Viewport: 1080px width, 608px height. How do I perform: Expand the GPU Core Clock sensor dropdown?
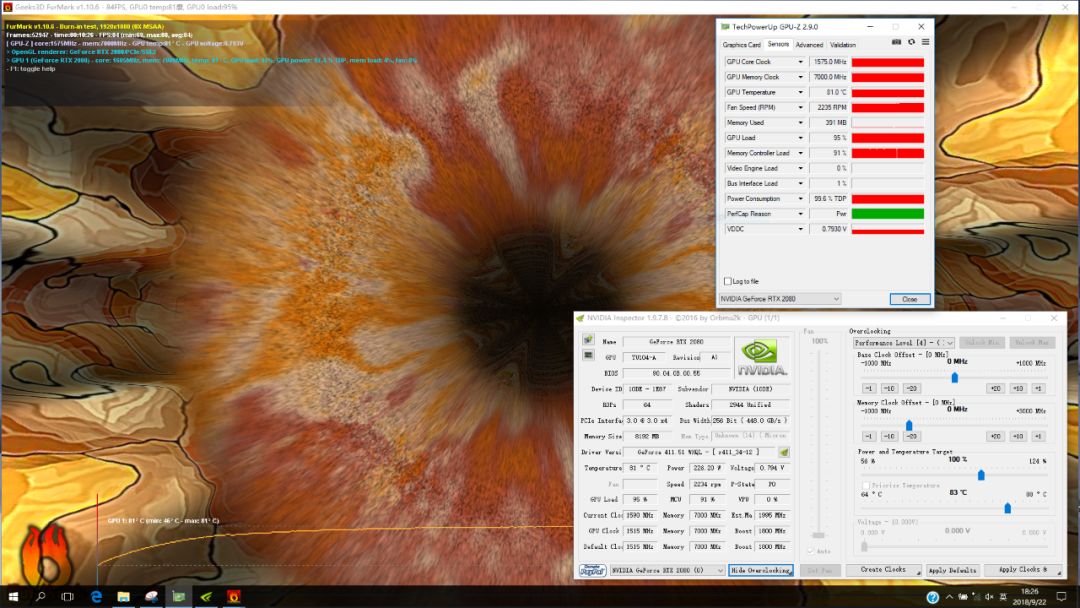click(x=800, y=62)
